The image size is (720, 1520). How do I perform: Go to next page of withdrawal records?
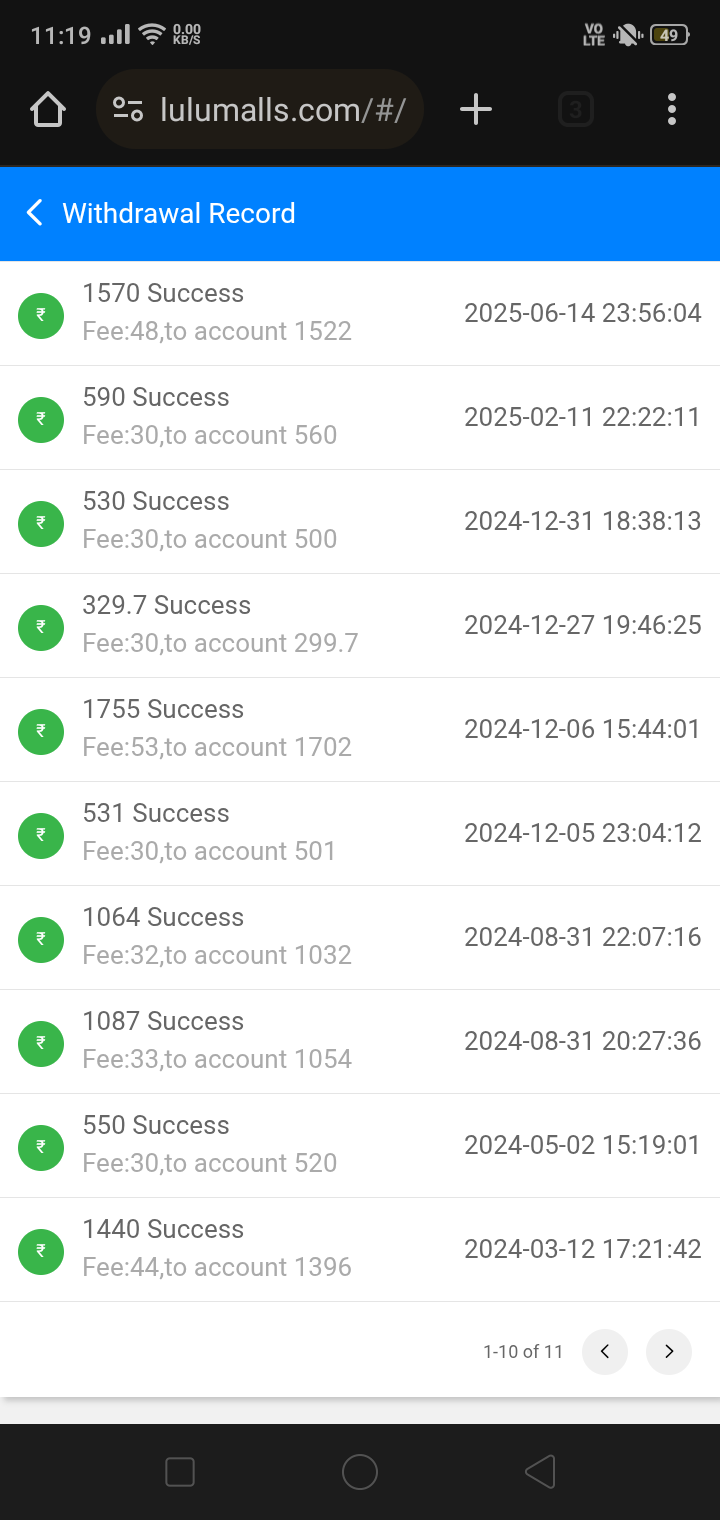(669, 1352)
